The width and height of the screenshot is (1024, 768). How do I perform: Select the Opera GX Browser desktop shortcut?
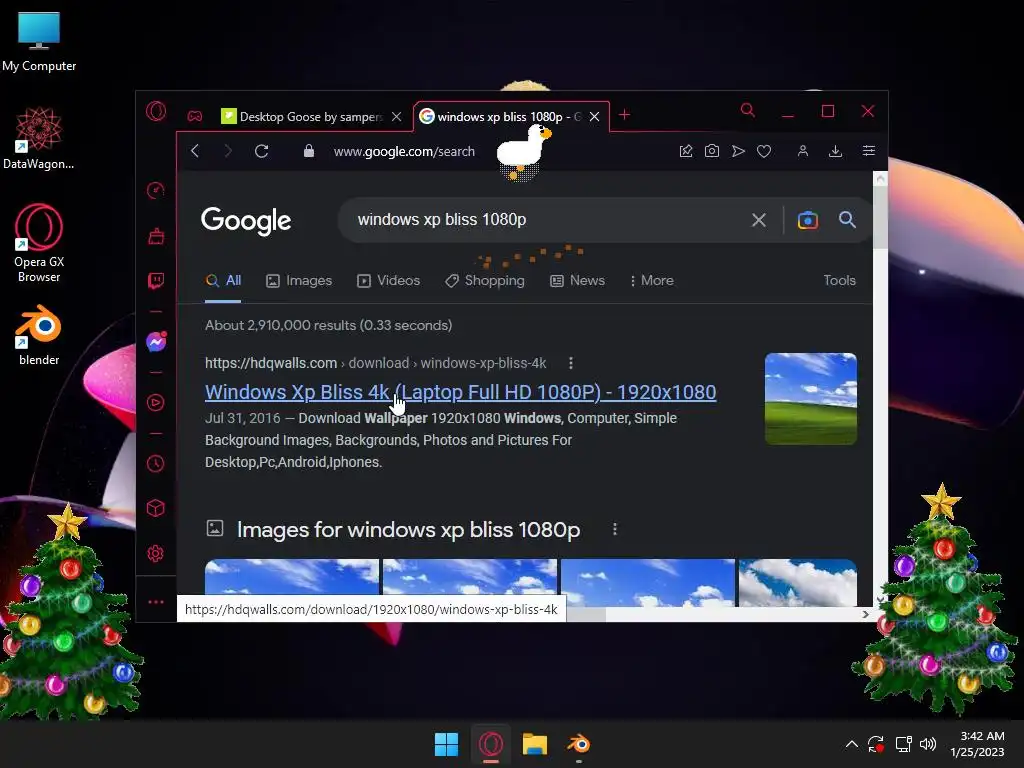coord(39,243)
